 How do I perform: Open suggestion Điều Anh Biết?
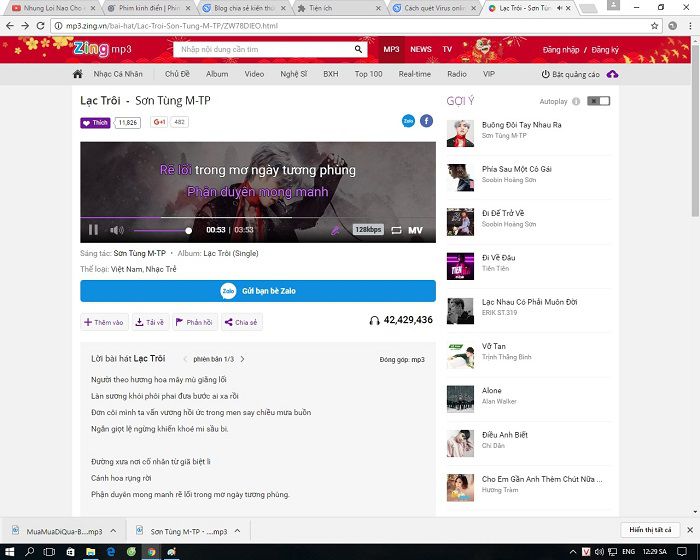504,435
